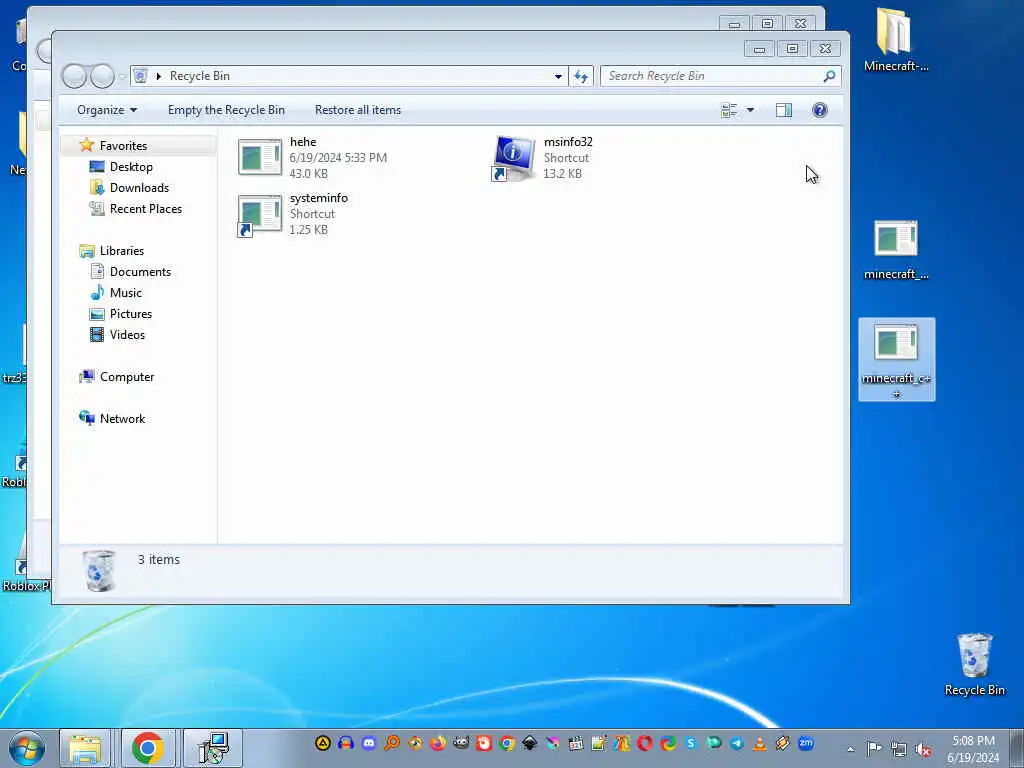Image resolution: width=1024 pixels, height=768 pixels.
Task: Click the Audacity headphones icon in taskbar
Action: 345,743
